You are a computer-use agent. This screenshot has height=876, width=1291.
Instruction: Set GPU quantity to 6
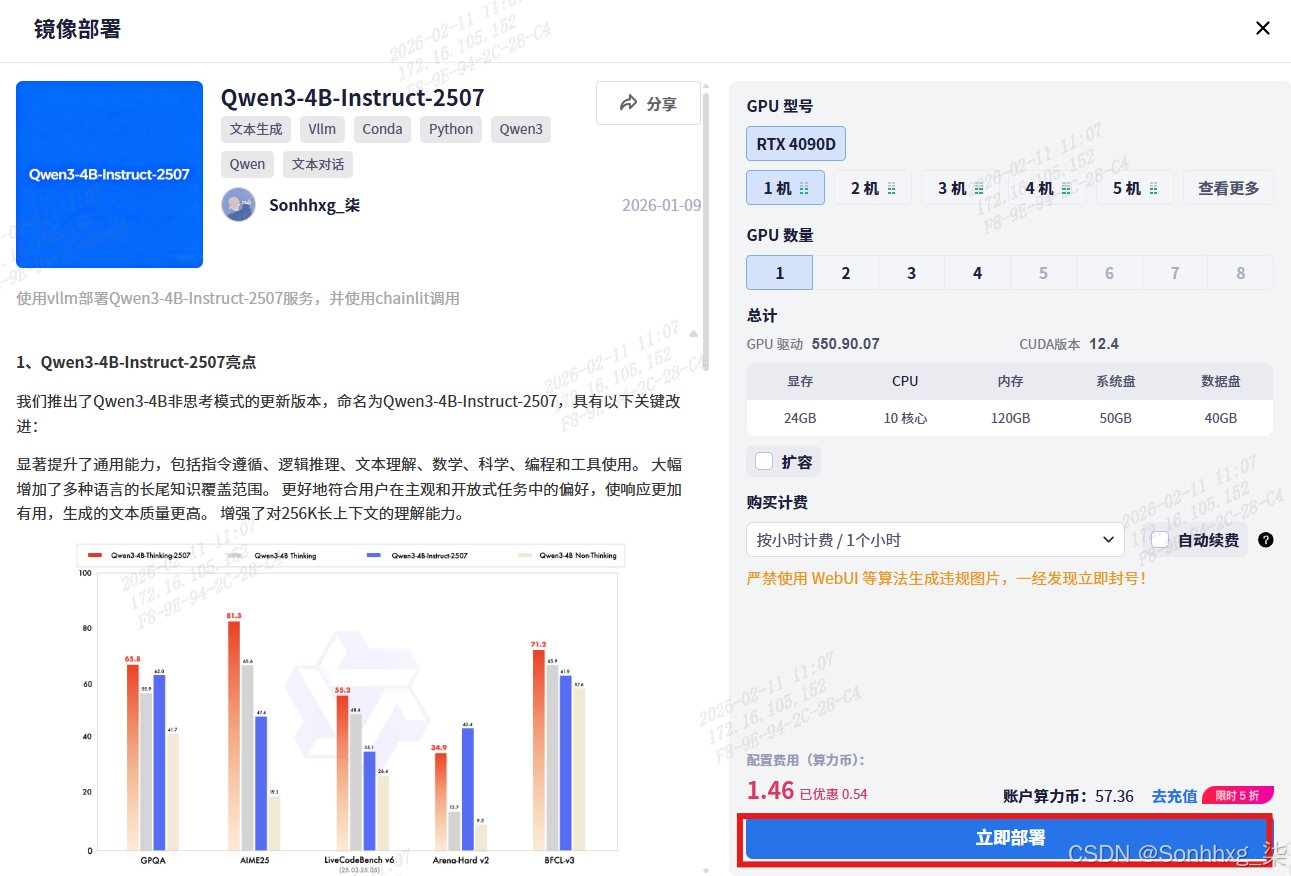tap(1109, 272)
